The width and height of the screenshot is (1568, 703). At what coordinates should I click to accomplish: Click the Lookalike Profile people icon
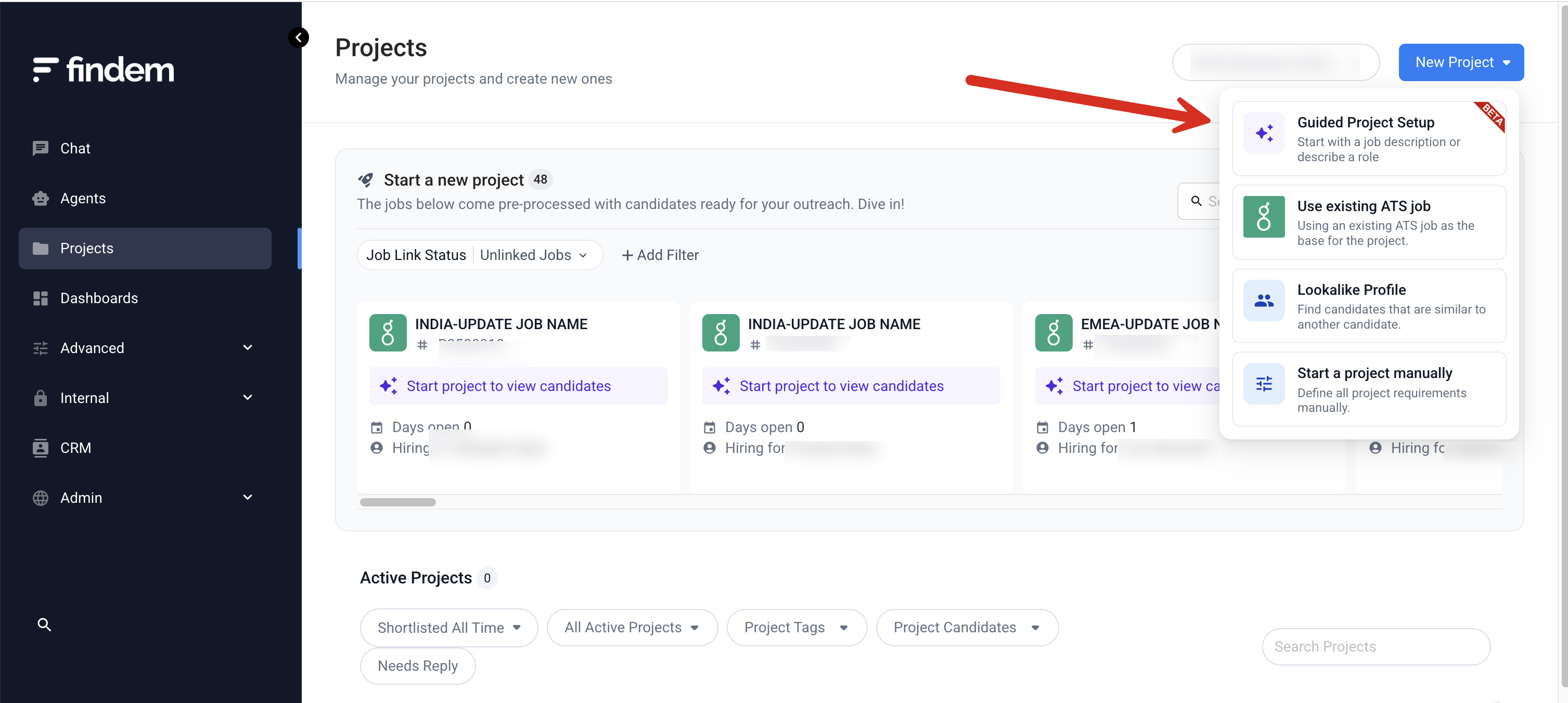point(1264,301)
